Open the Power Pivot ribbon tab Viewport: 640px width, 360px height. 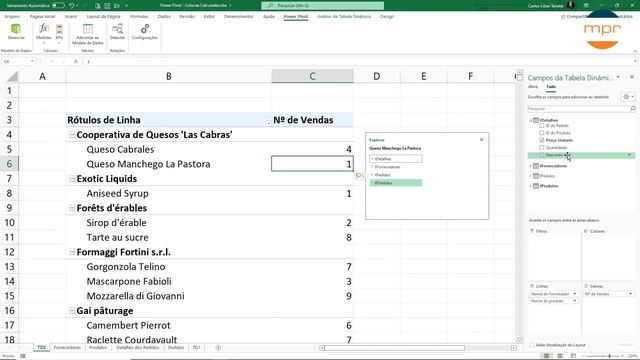point(296,16)
